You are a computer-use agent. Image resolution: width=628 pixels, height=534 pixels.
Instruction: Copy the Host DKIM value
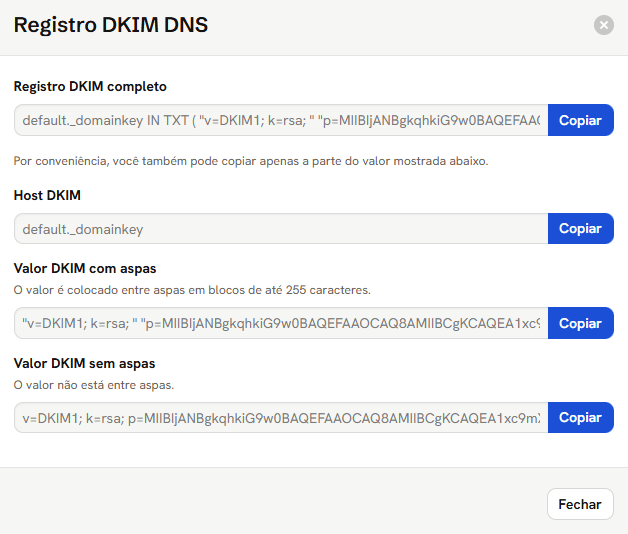point(580,228)
